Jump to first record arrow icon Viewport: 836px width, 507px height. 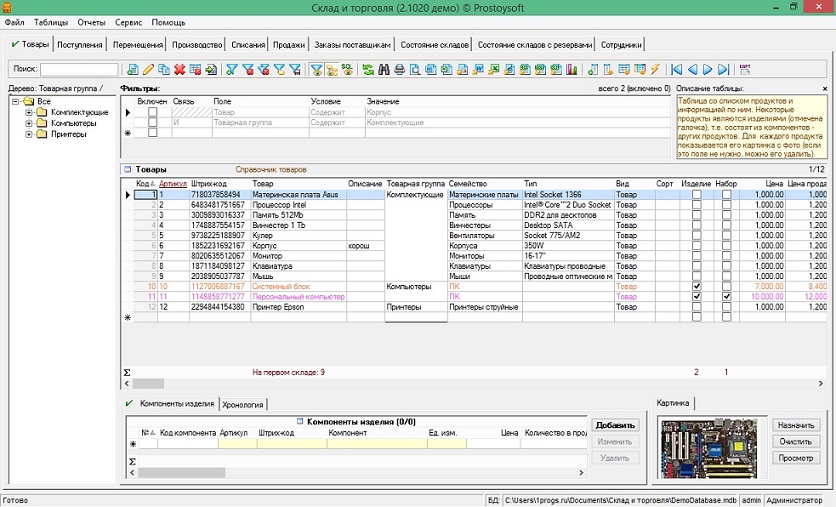tap(677, 70)
